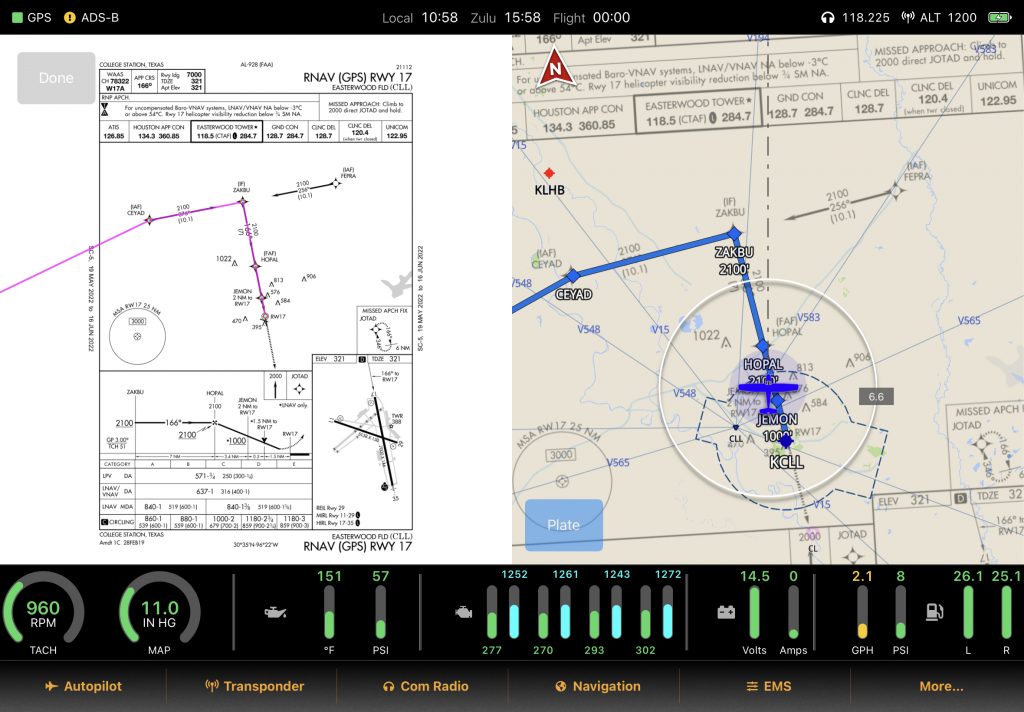Tap the Done button on the plate
This screenshot has height=712, width=1024.
coord(56,78)
